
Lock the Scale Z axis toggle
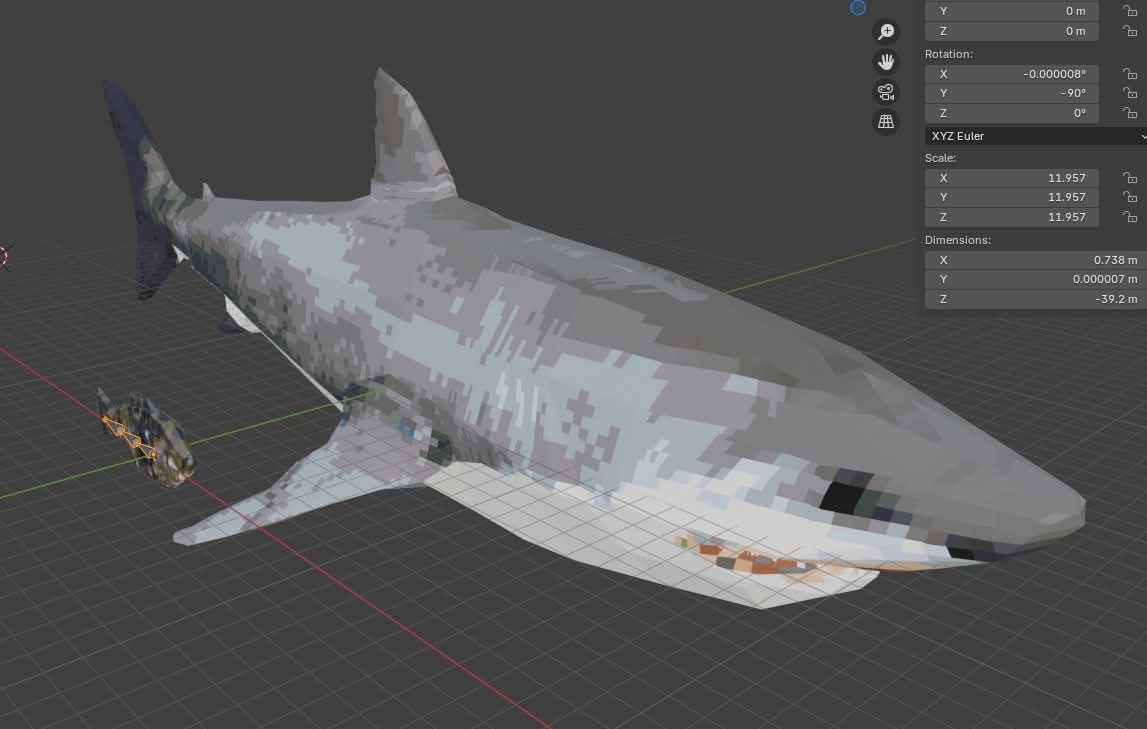1131,217
